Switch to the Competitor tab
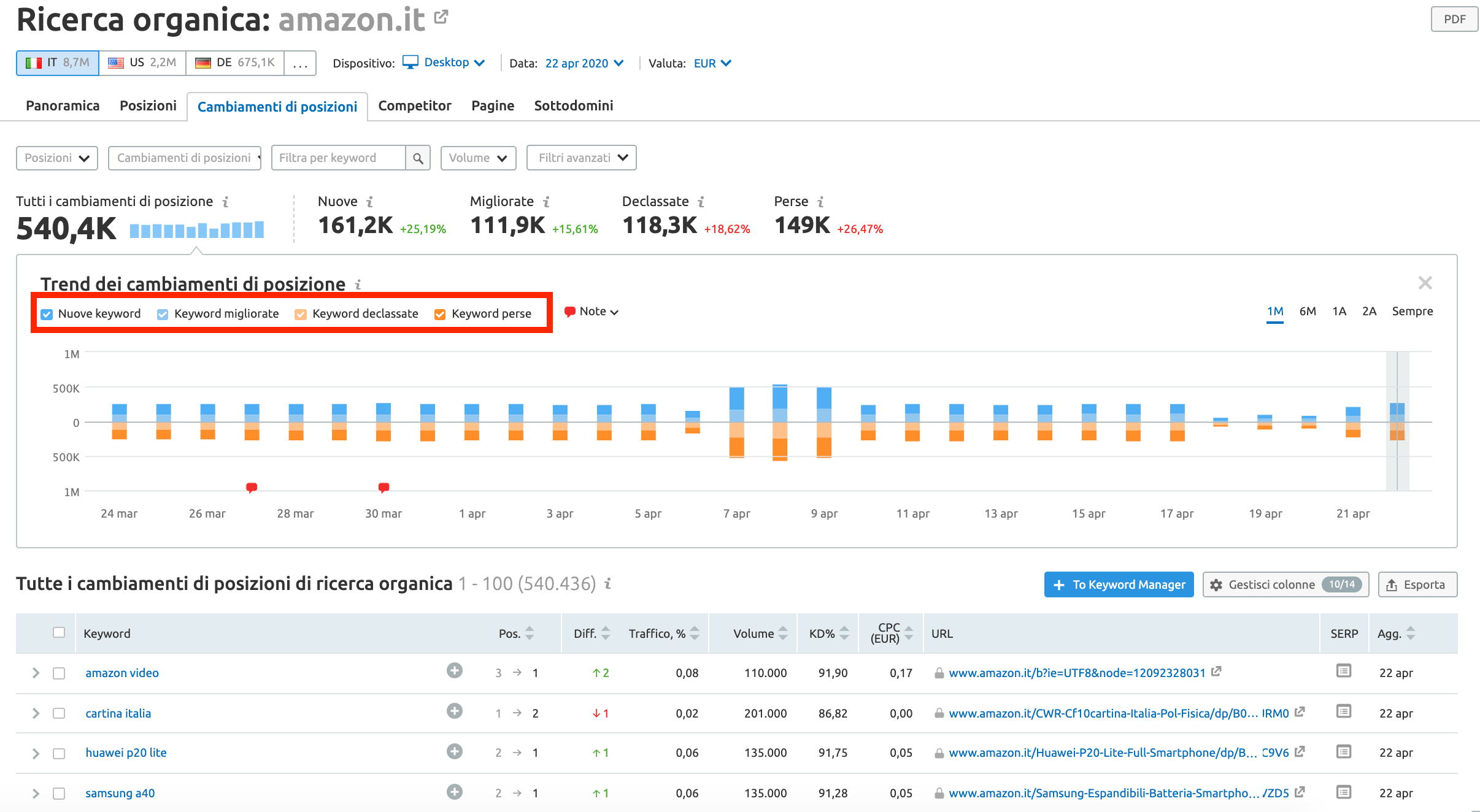The width and height of the screenshot is (1480, 812). click(414, 105)
